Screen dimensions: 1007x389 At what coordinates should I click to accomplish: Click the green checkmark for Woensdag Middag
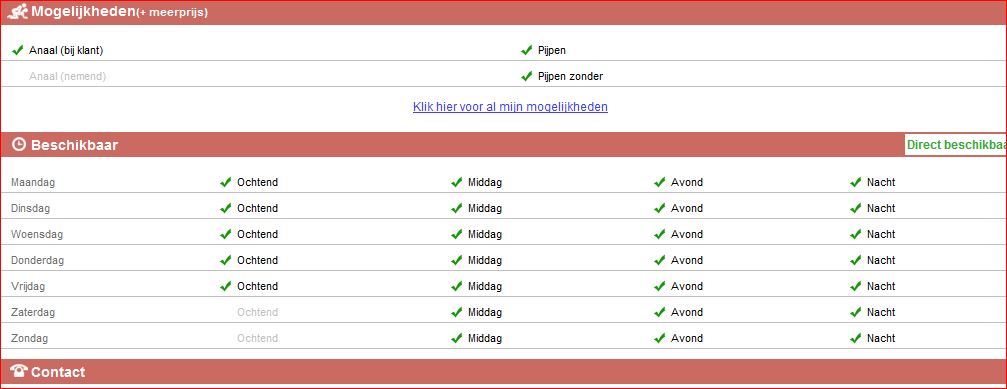click(457, 234)
